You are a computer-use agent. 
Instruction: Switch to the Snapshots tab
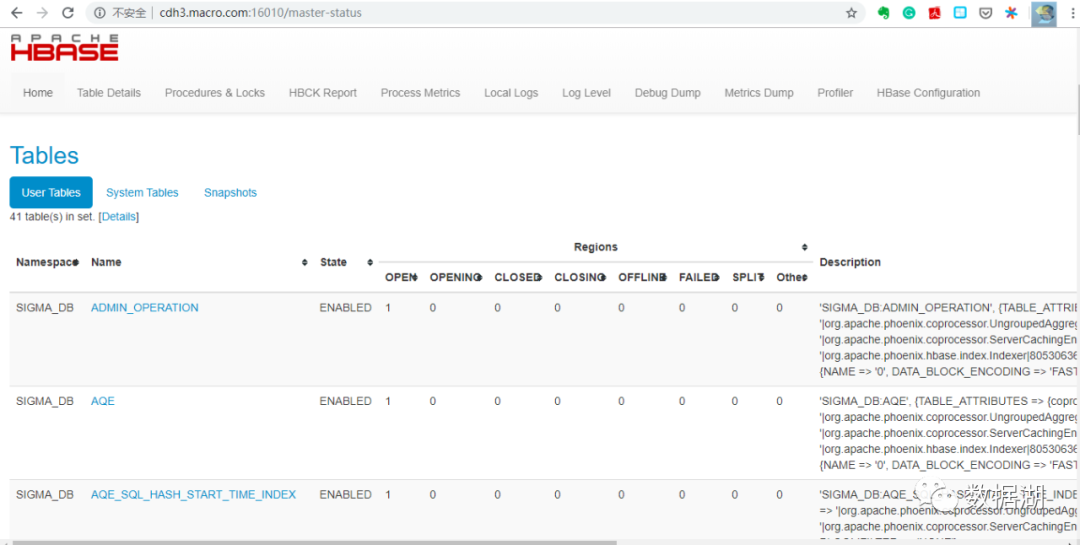230,193
